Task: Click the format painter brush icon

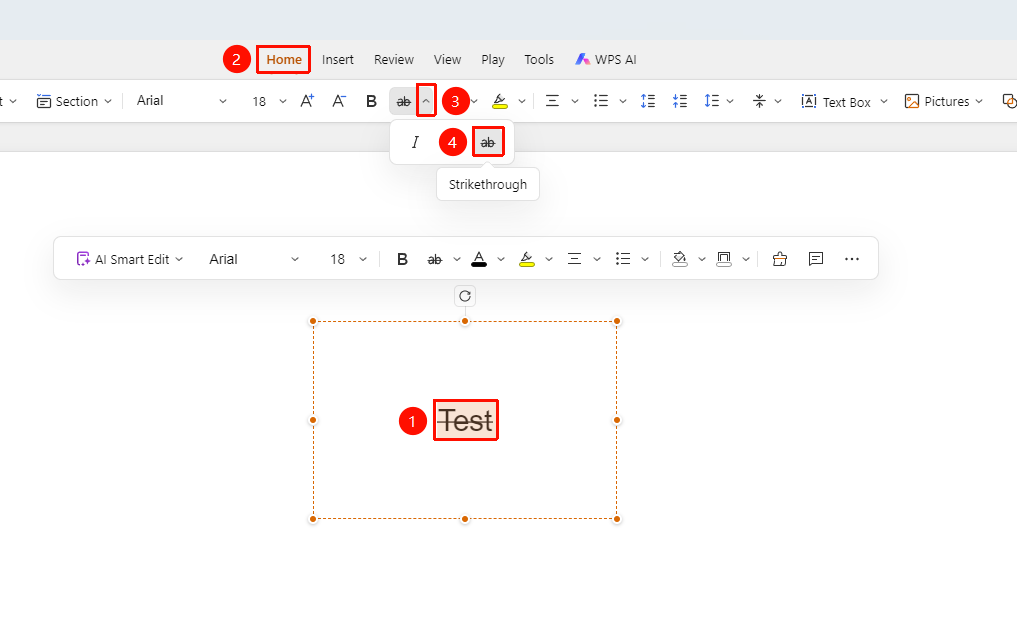Action: point(780,259)
